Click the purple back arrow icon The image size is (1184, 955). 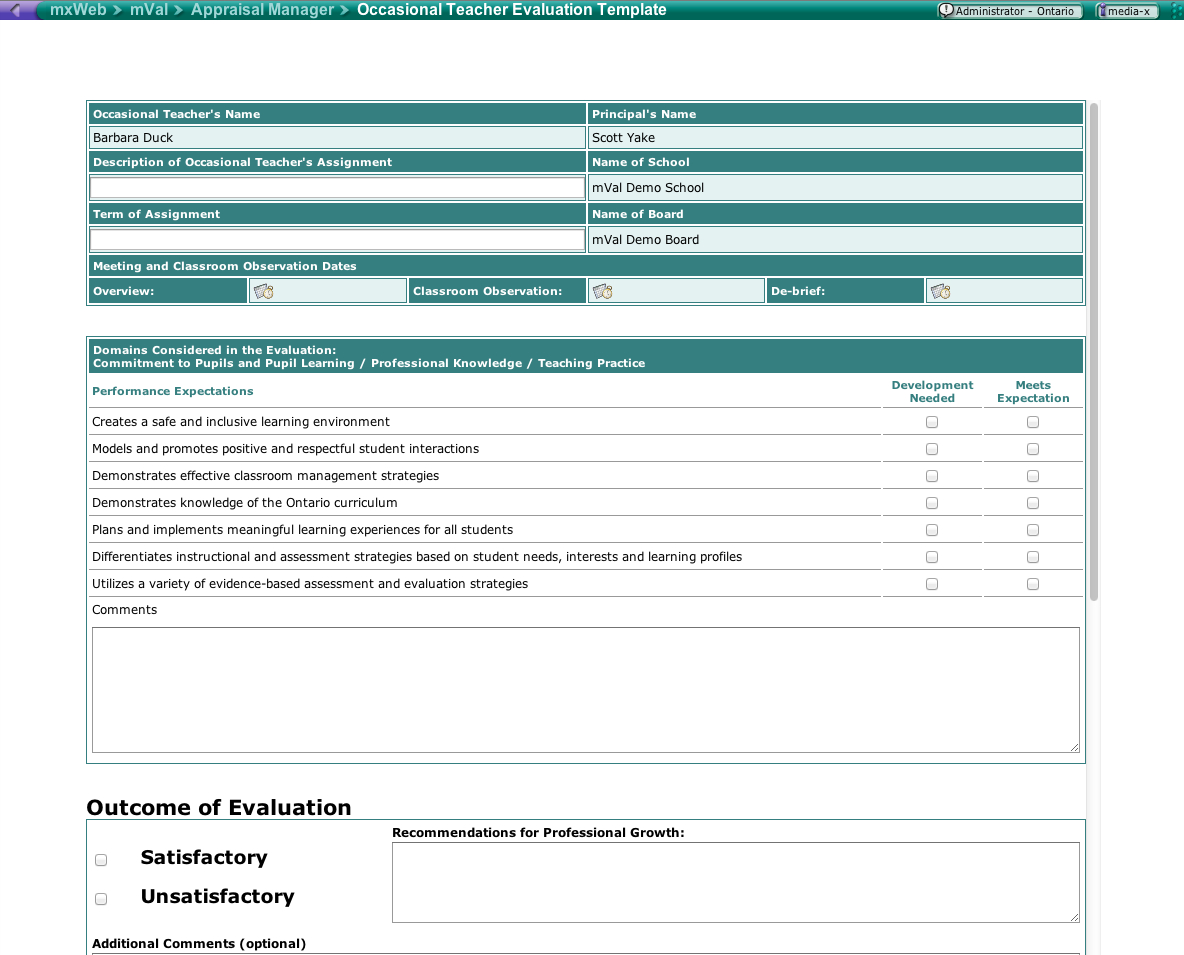(x=14, y=10)
